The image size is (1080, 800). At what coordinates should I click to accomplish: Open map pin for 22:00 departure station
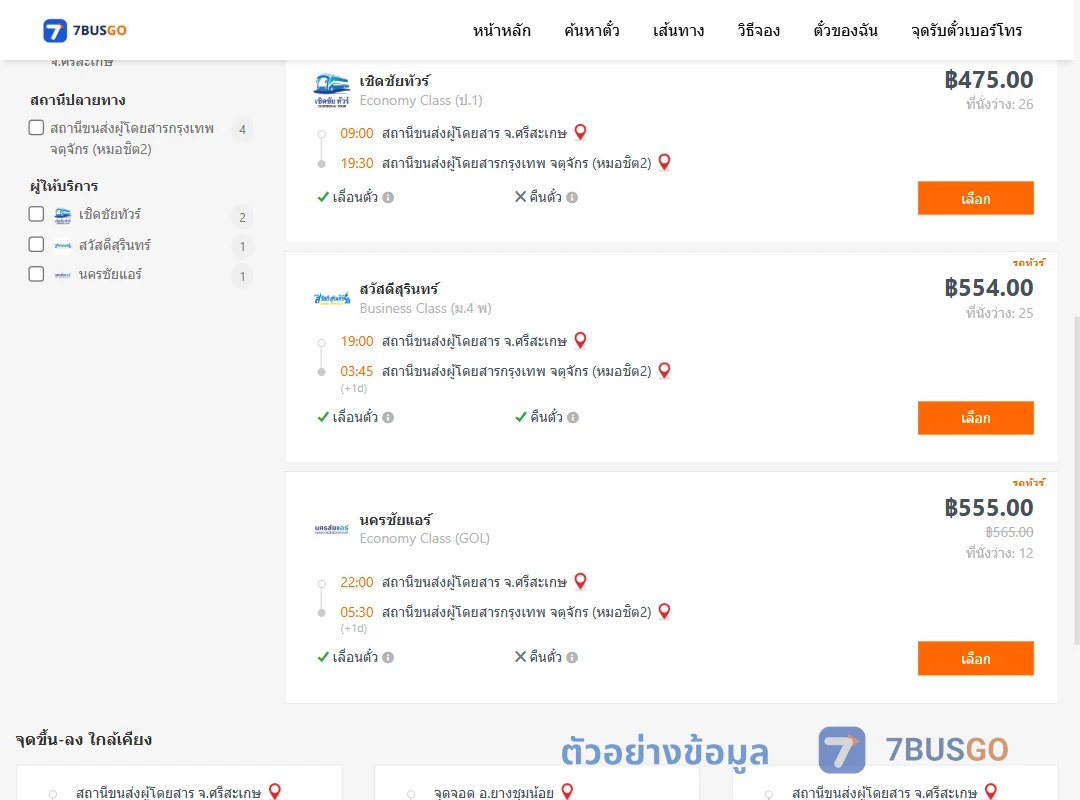coord(581,582)
